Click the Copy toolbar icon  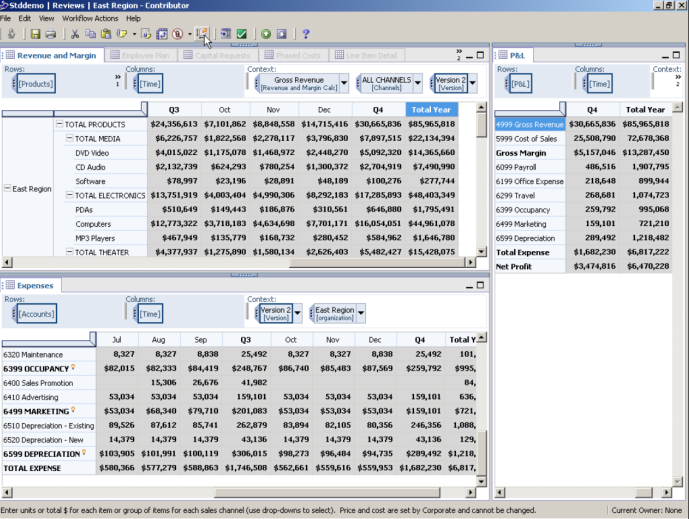coord(90,34)
